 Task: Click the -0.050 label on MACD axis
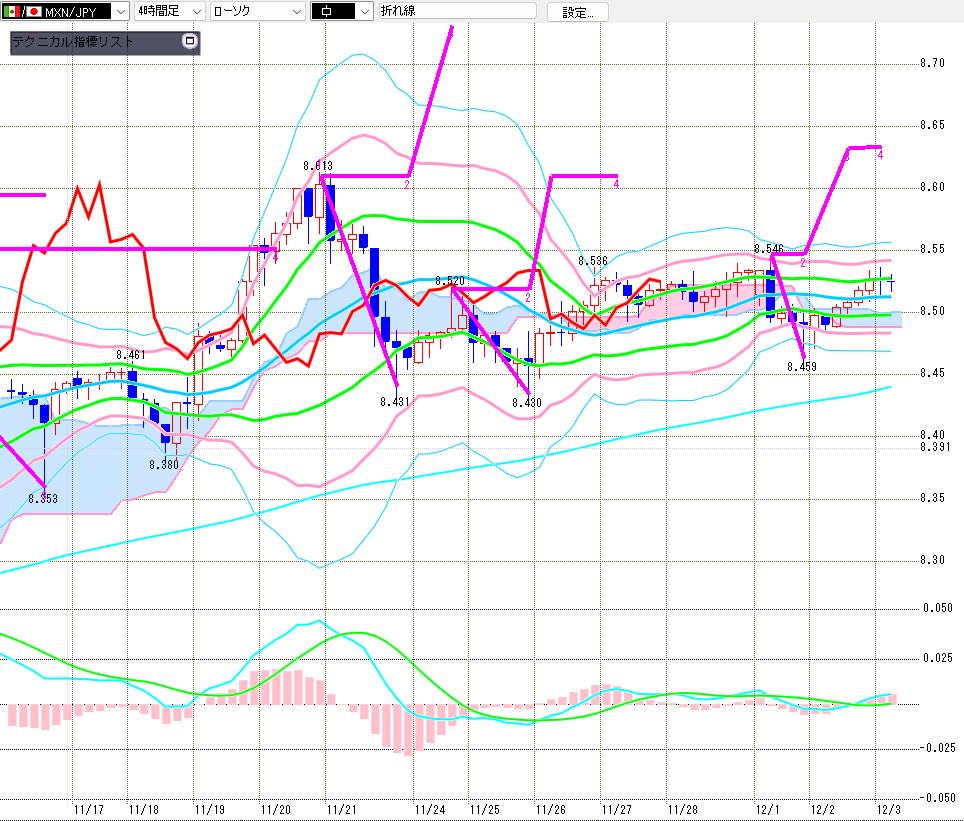[937, 797]
